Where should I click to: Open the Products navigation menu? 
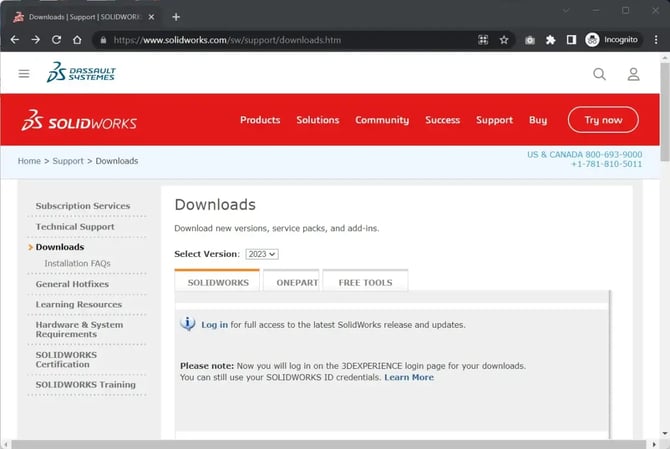(260, 120)
